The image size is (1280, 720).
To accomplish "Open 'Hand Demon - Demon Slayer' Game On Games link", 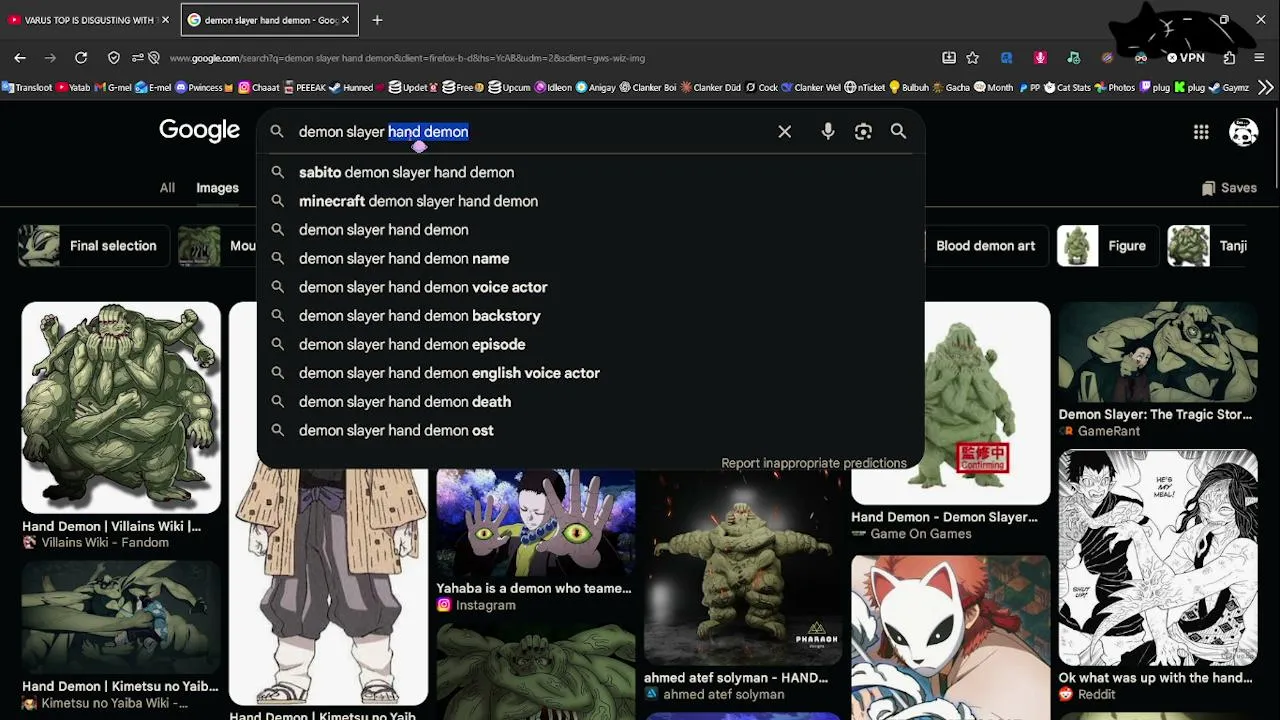I will click(x=944, y=517).
